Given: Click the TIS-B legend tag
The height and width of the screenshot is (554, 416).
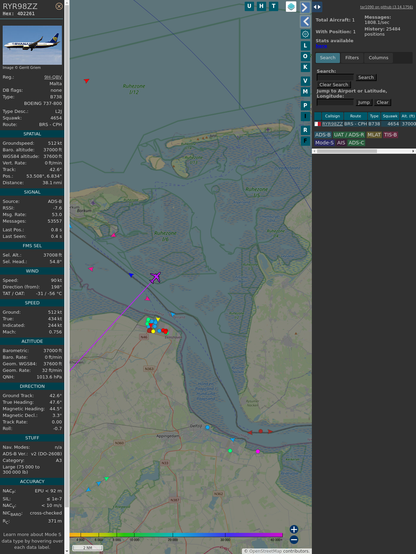Looking at the screenshot, I should 391,135.
